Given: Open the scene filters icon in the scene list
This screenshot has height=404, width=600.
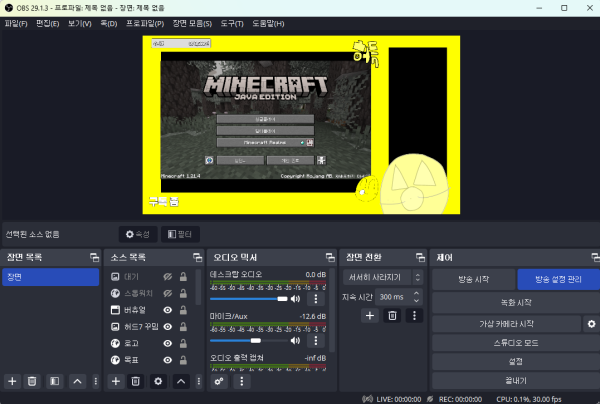Looking at the screenshot, I should [x=55, y=381].
